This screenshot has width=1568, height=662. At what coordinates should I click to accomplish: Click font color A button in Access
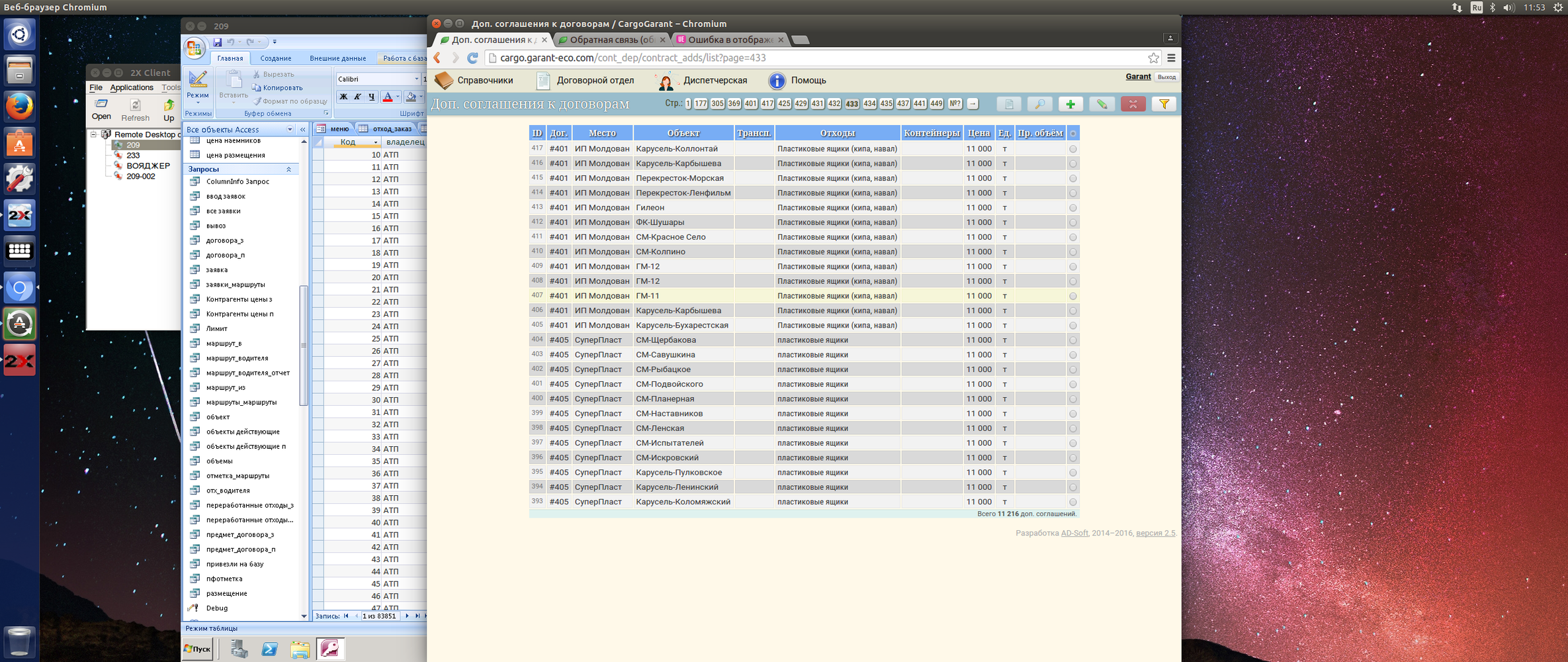(388, 97)
